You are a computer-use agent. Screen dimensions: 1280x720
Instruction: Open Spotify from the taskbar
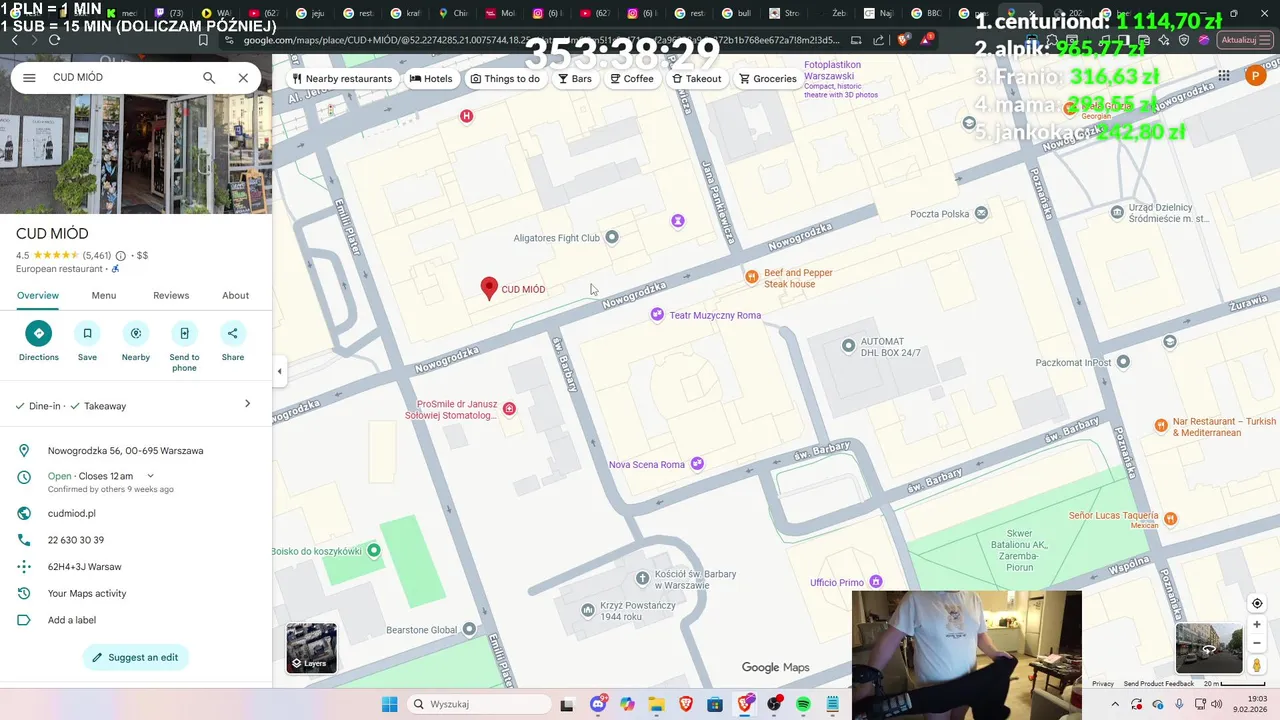(803, 704)
